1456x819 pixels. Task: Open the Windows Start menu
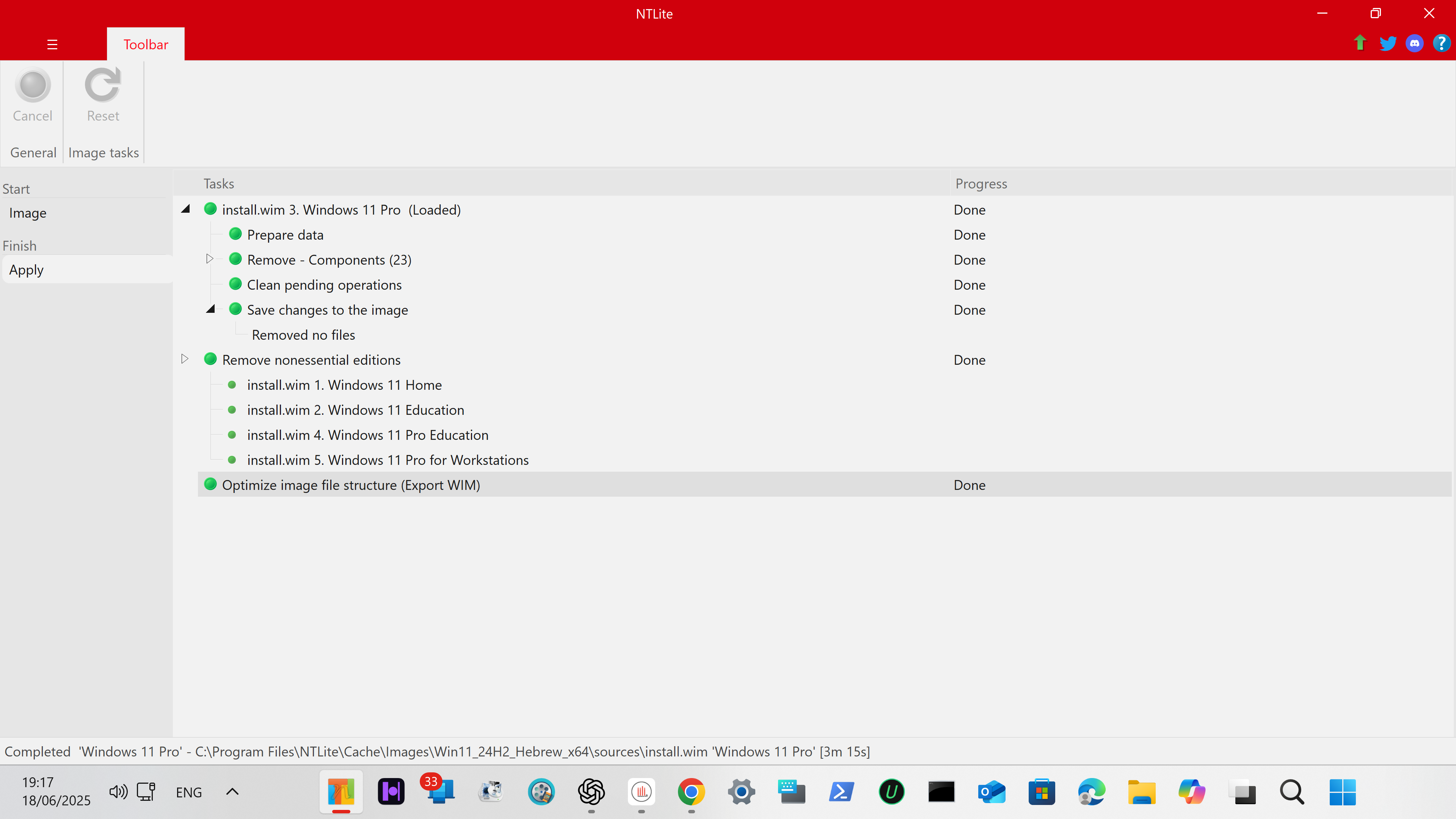tap(1342, 792)
